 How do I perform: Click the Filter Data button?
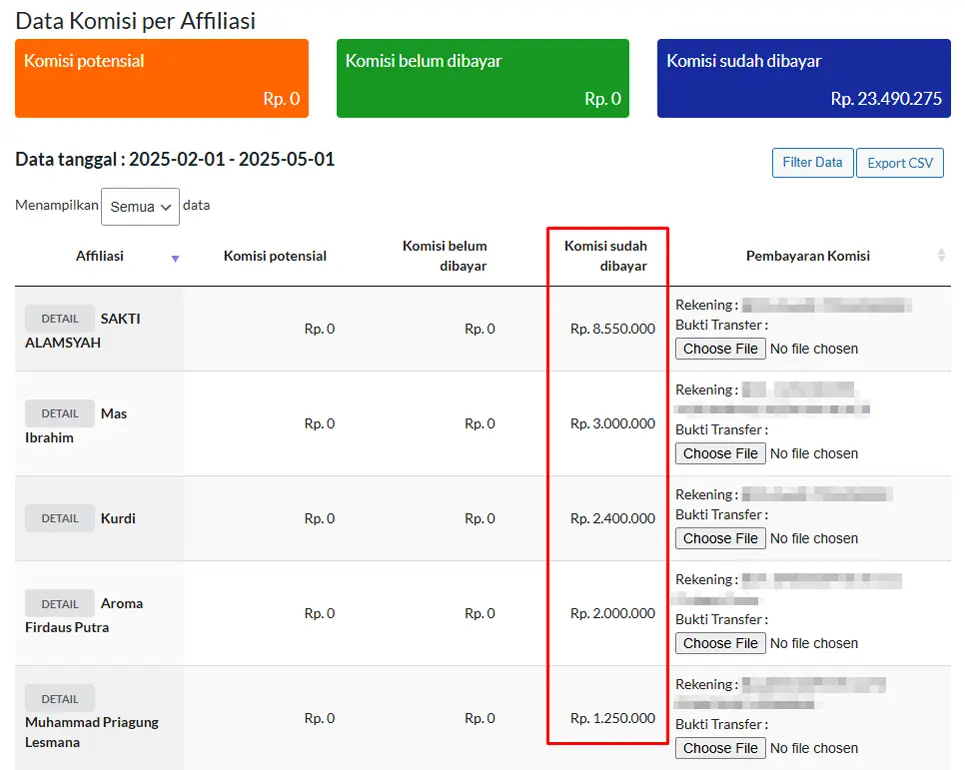pos(812,162)
